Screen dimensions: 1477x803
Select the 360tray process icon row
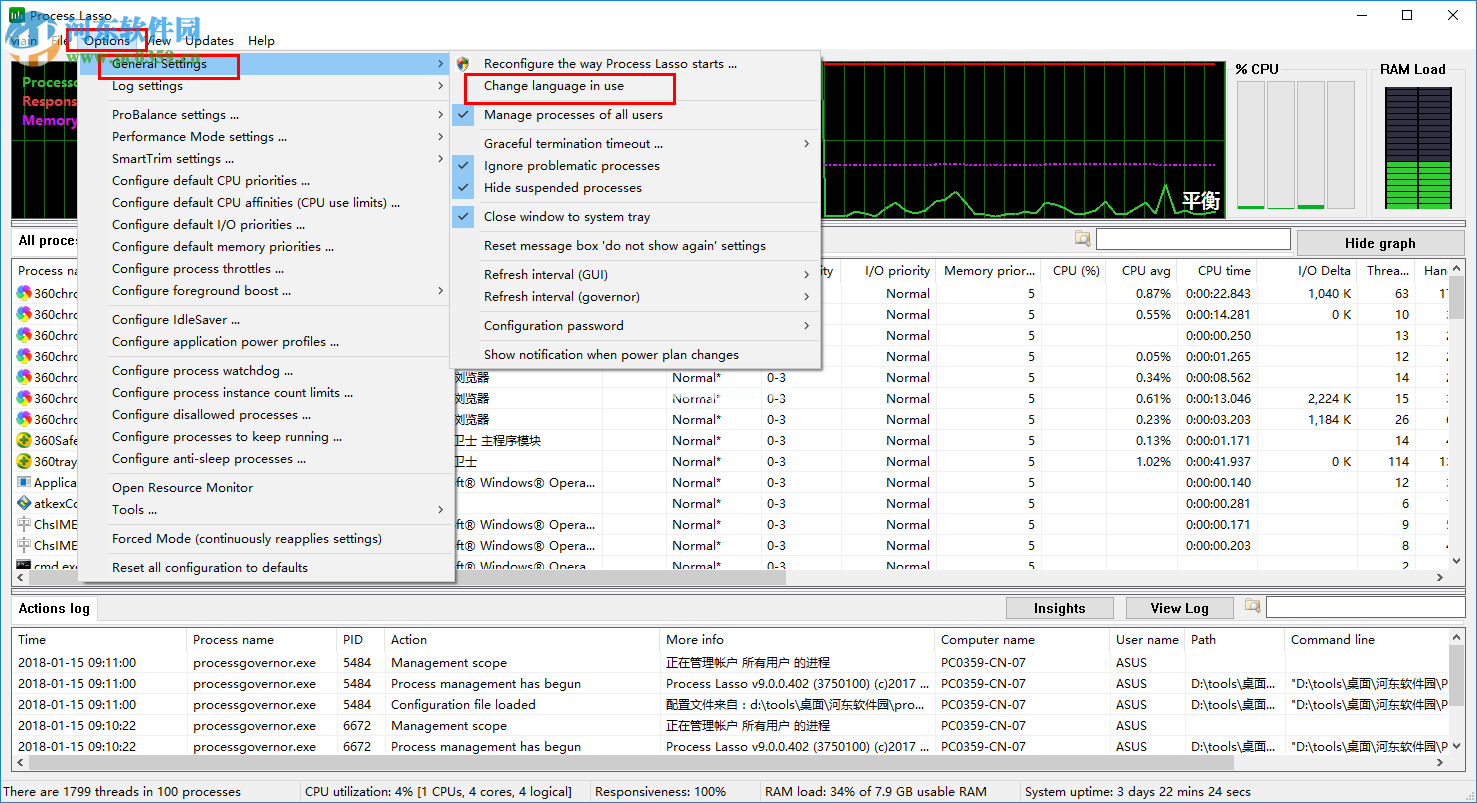coord(24,461)
